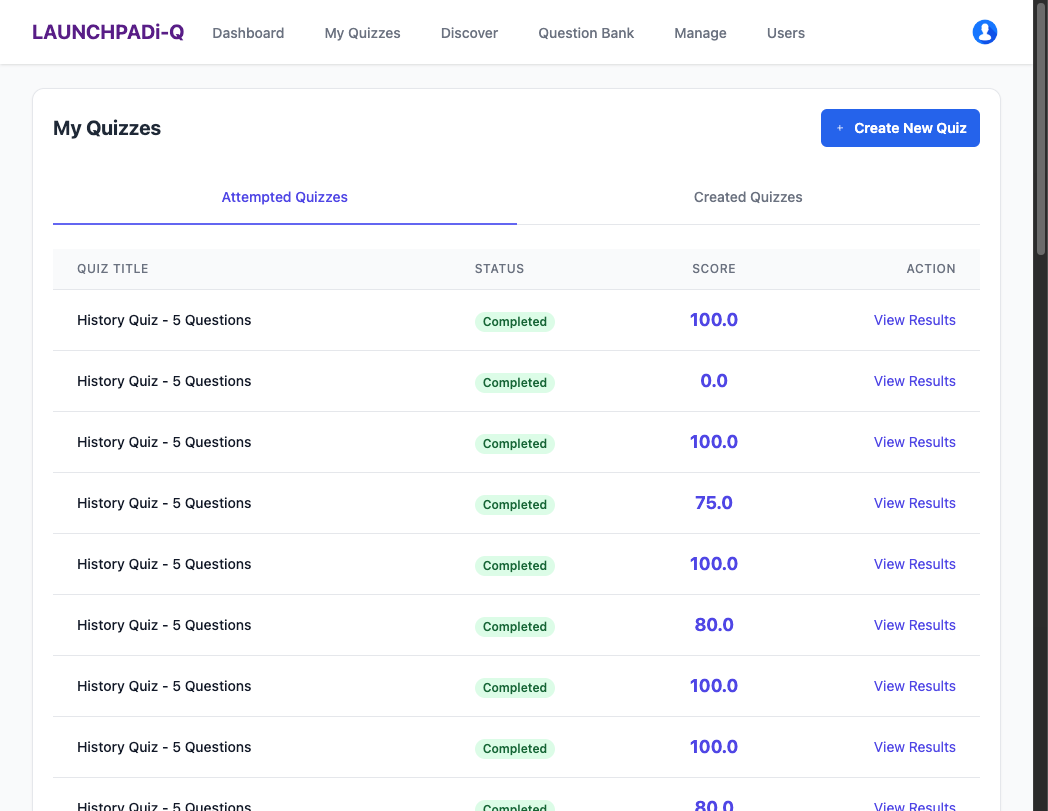The height and width of the screenshot is (811, 1048).
Task: Click the 75.0 score value
Action: [714, 503]
